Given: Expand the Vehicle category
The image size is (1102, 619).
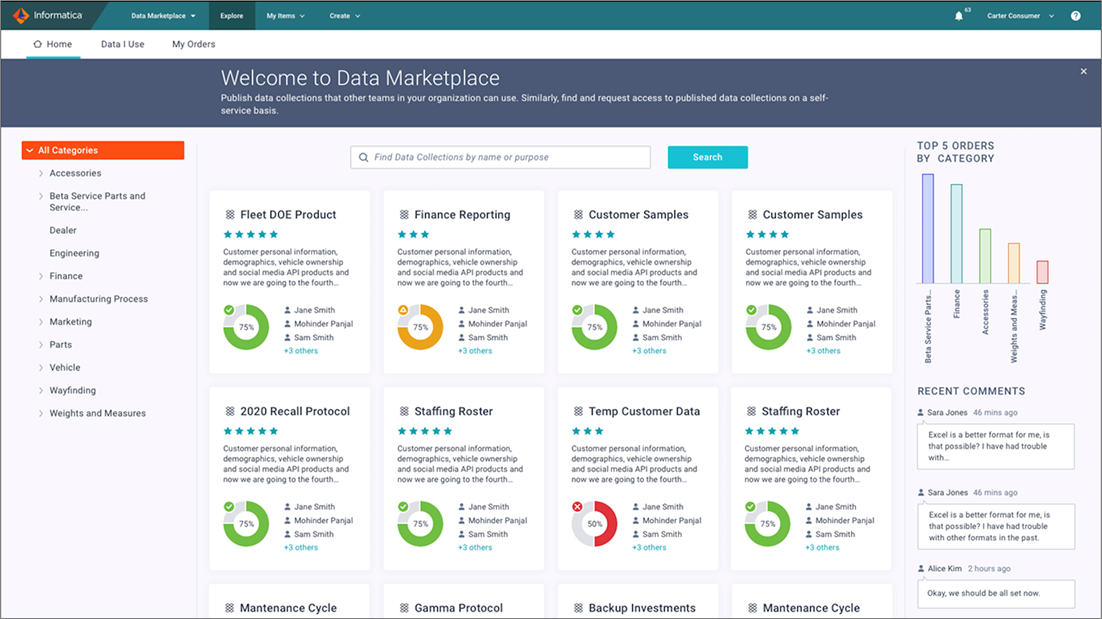Looking at the screenshot, I should pos(41,367).
